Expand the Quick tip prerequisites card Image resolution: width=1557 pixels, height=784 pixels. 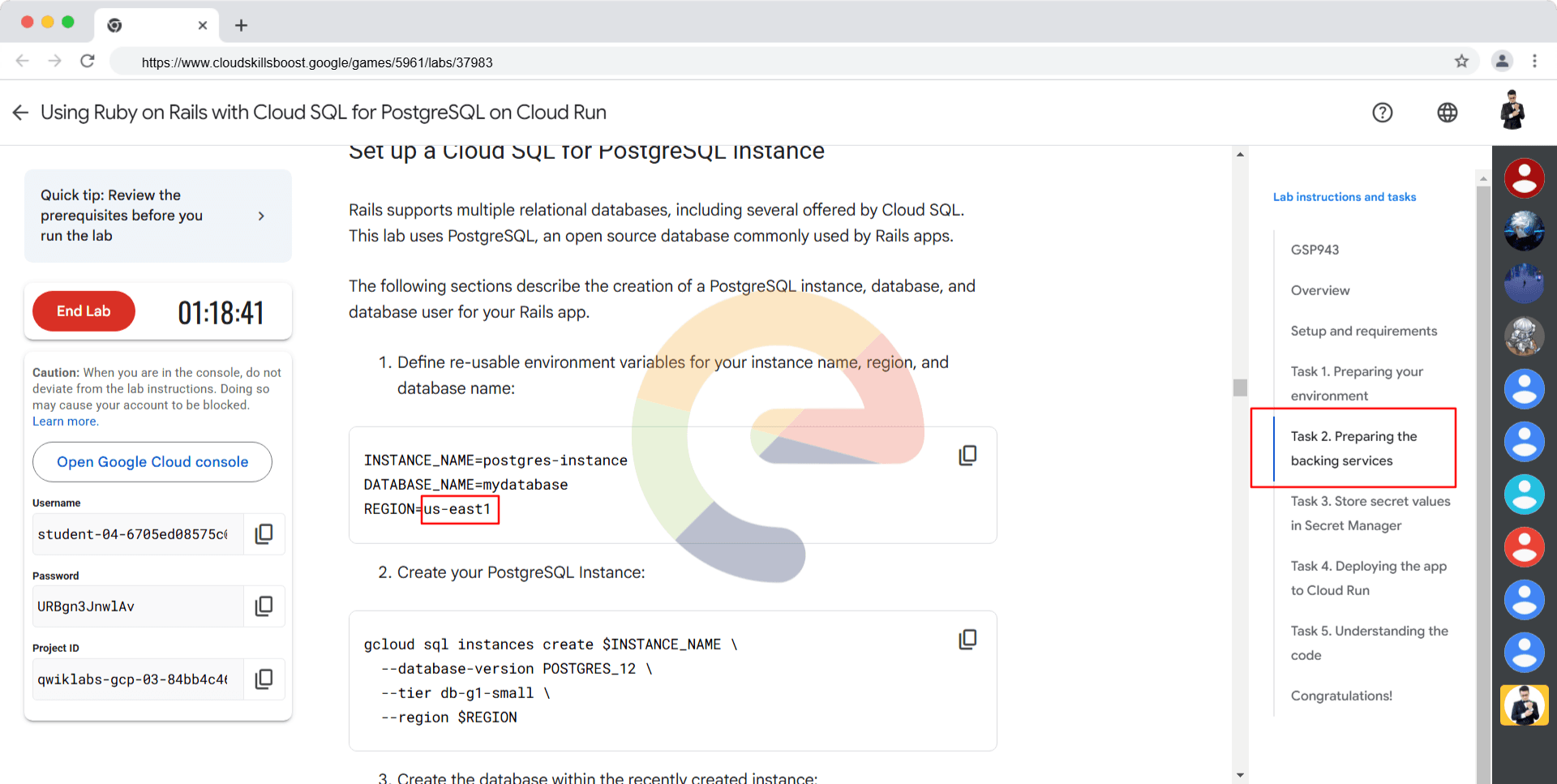(x=158, y=216)
